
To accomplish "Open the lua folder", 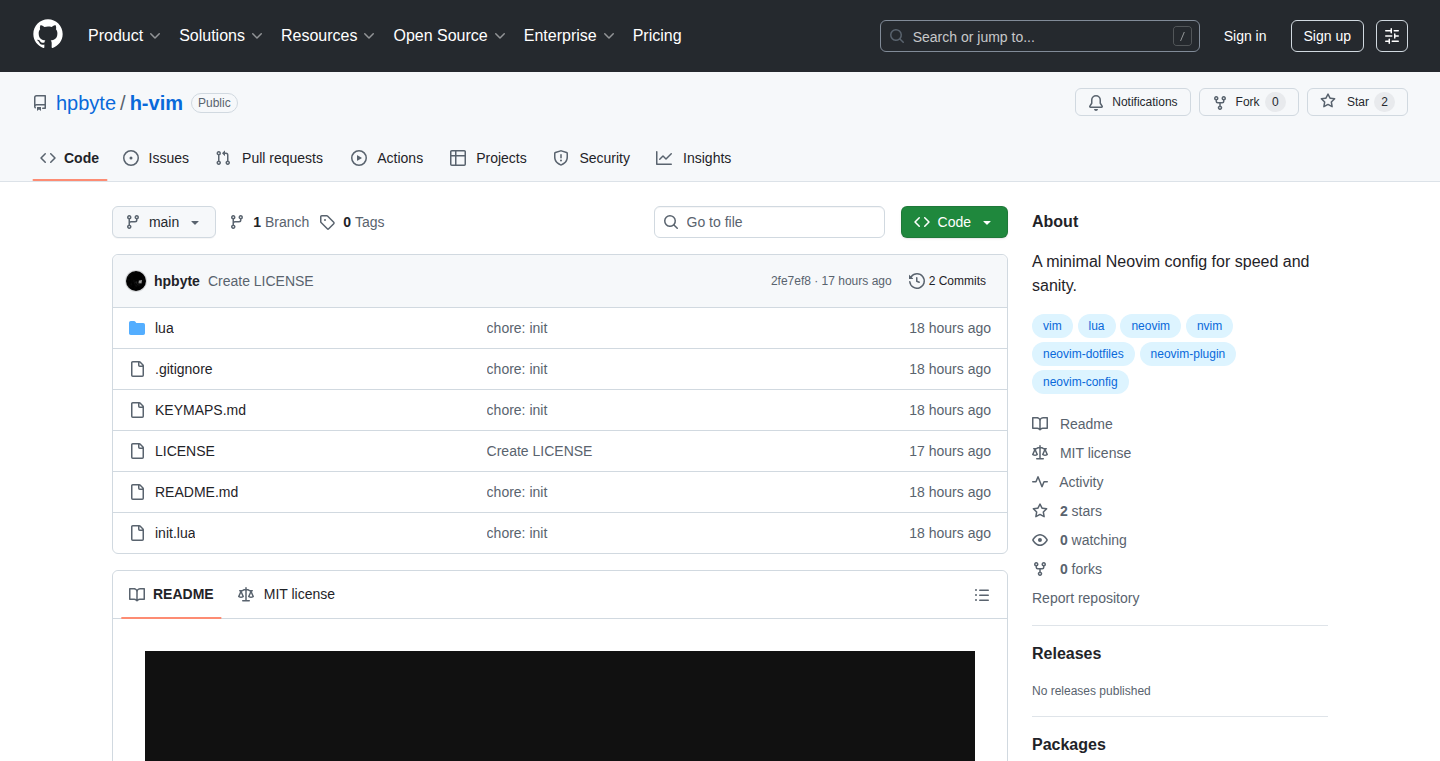I will point(164,328).
